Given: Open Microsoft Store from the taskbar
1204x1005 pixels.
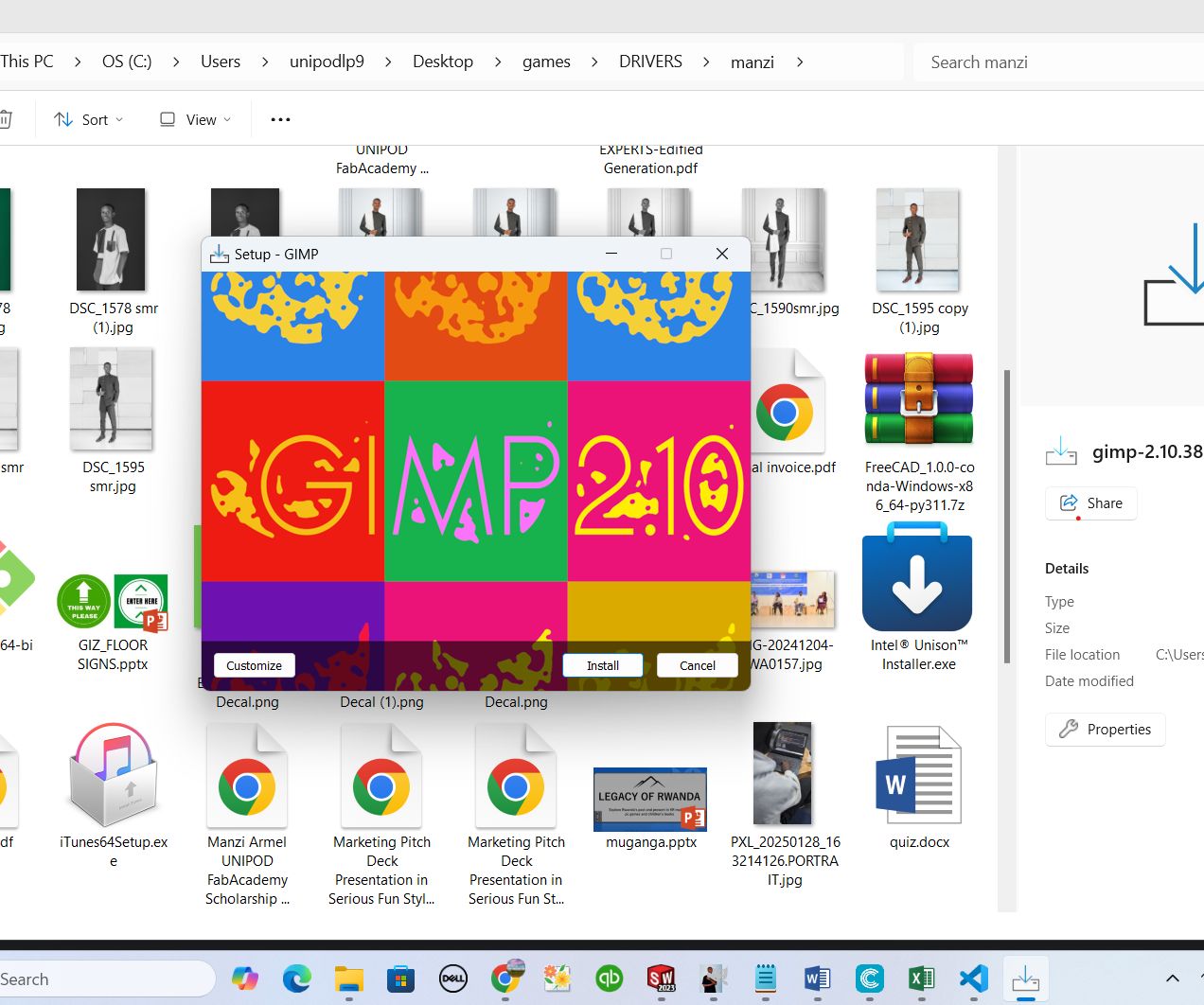Looking at the screenshot, I should [x=401, y=979].
